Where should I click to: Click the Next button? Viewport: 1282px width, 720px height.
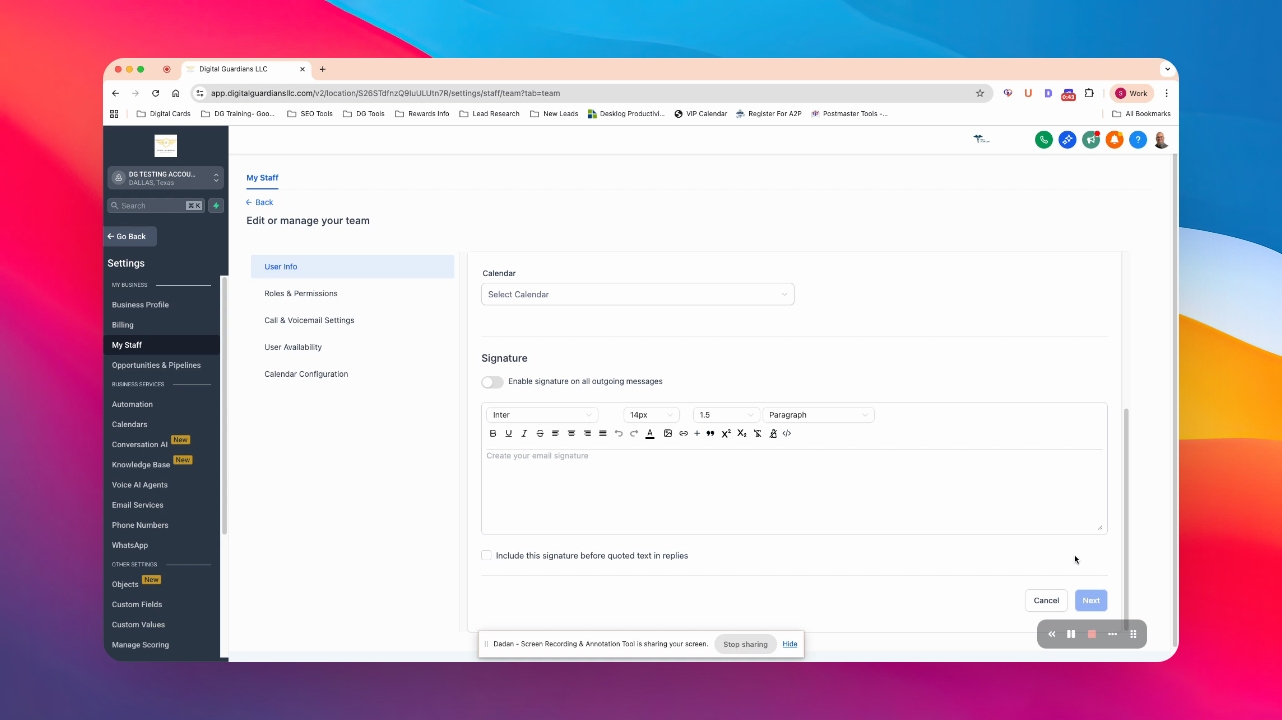click(1091, 600)
